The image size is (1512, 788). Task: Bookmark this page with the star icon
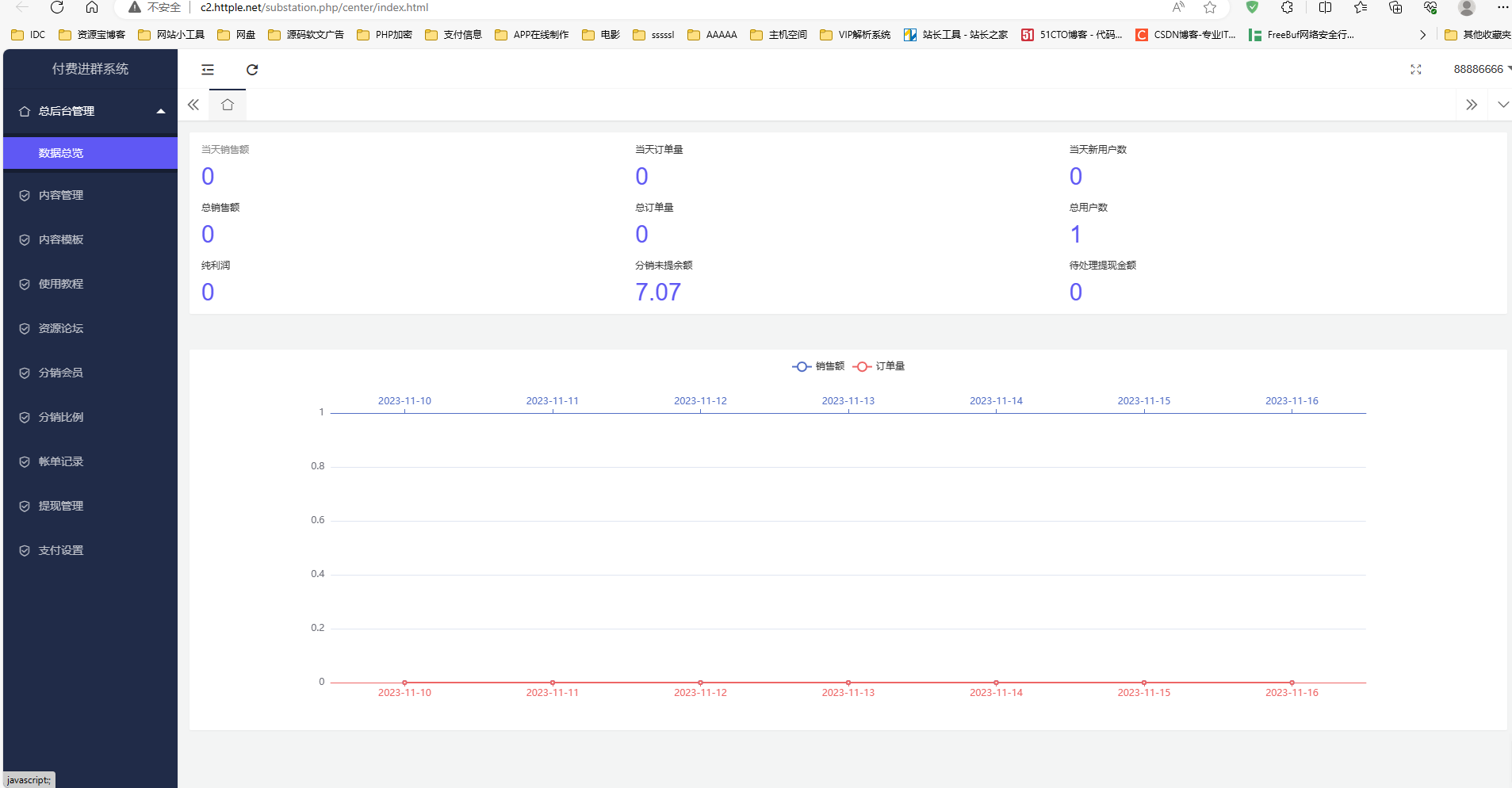[x=1210, y=7]
